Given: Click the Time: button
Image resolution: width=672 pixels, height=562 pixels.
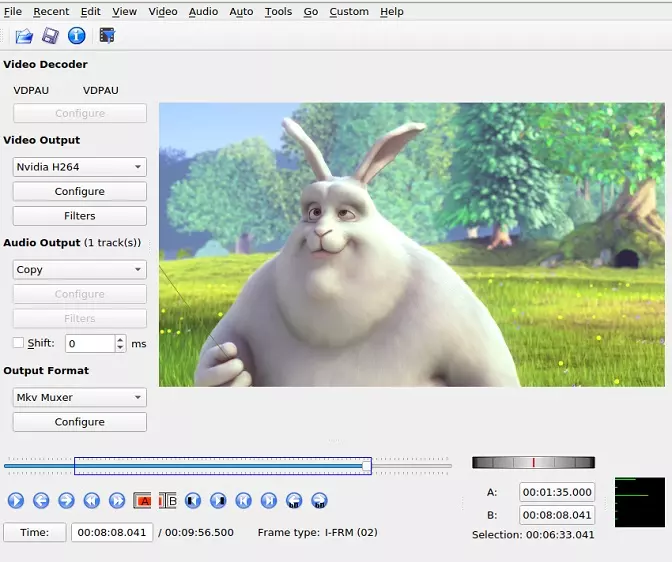Looking at the screenshot, I should [x=35, y=532].
